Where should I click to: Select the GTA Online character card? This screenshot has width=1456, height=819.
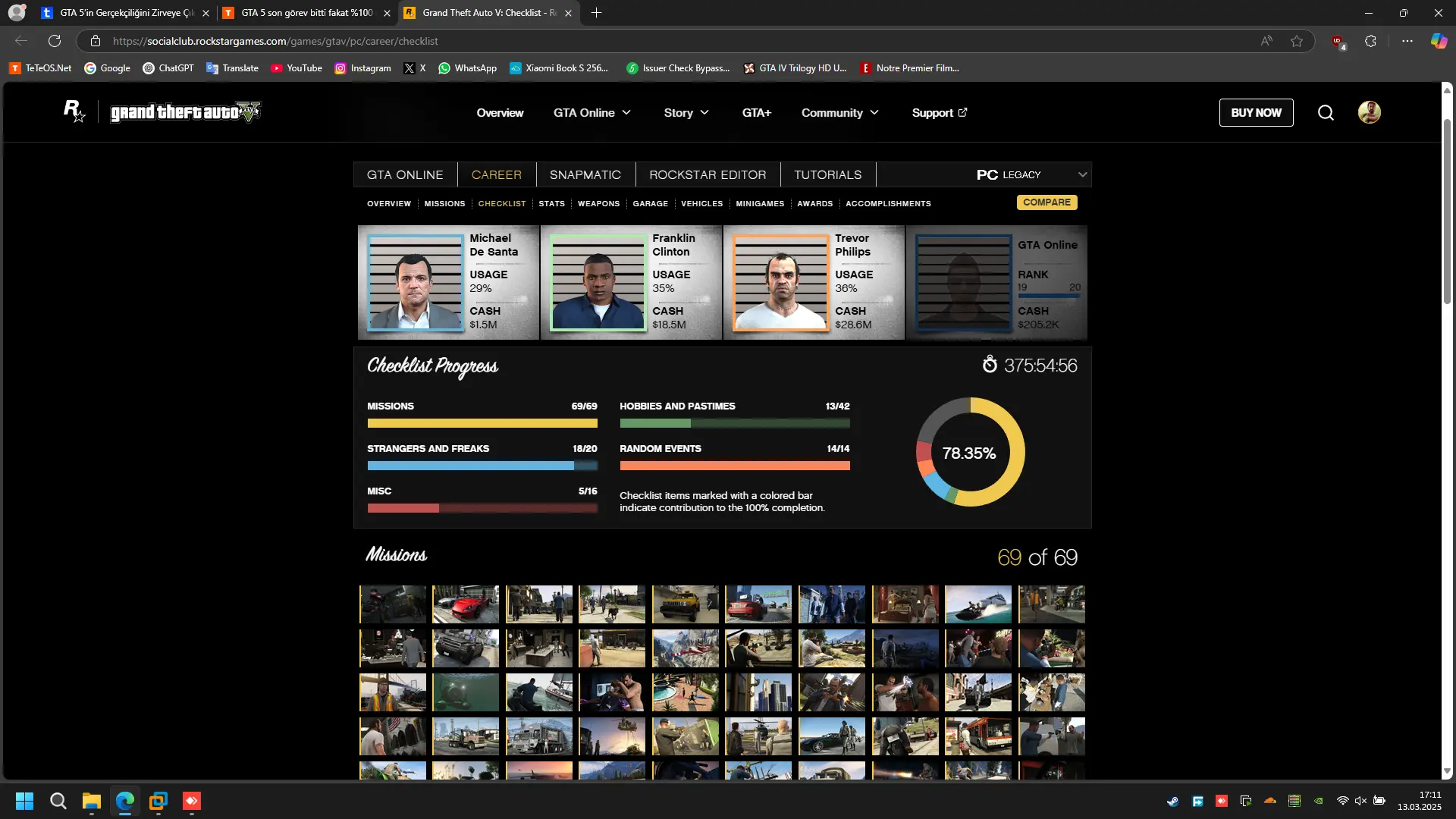click(996, 282)
